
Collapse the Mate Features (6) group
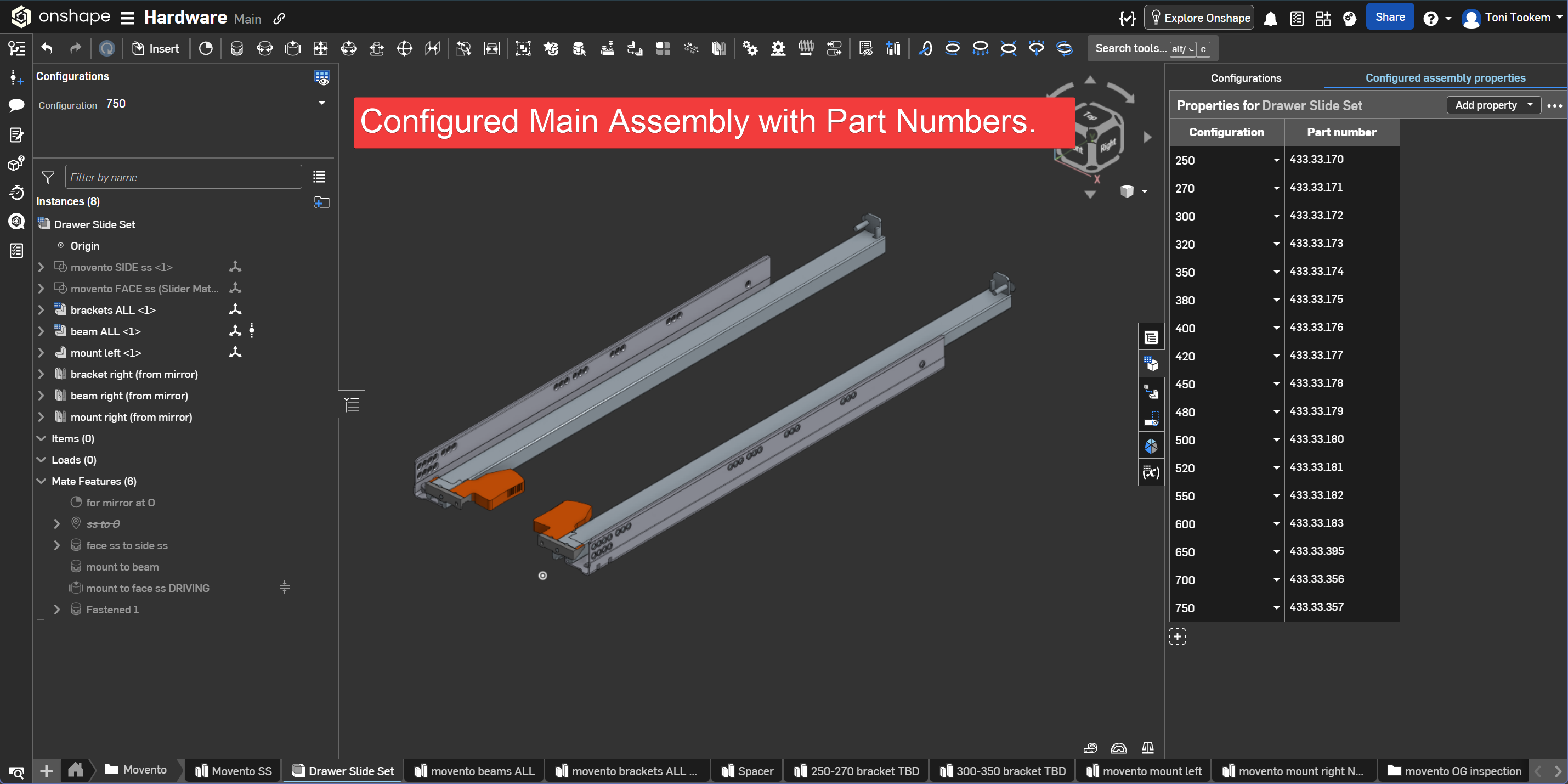pyautogui.click(x=41, y=481)
